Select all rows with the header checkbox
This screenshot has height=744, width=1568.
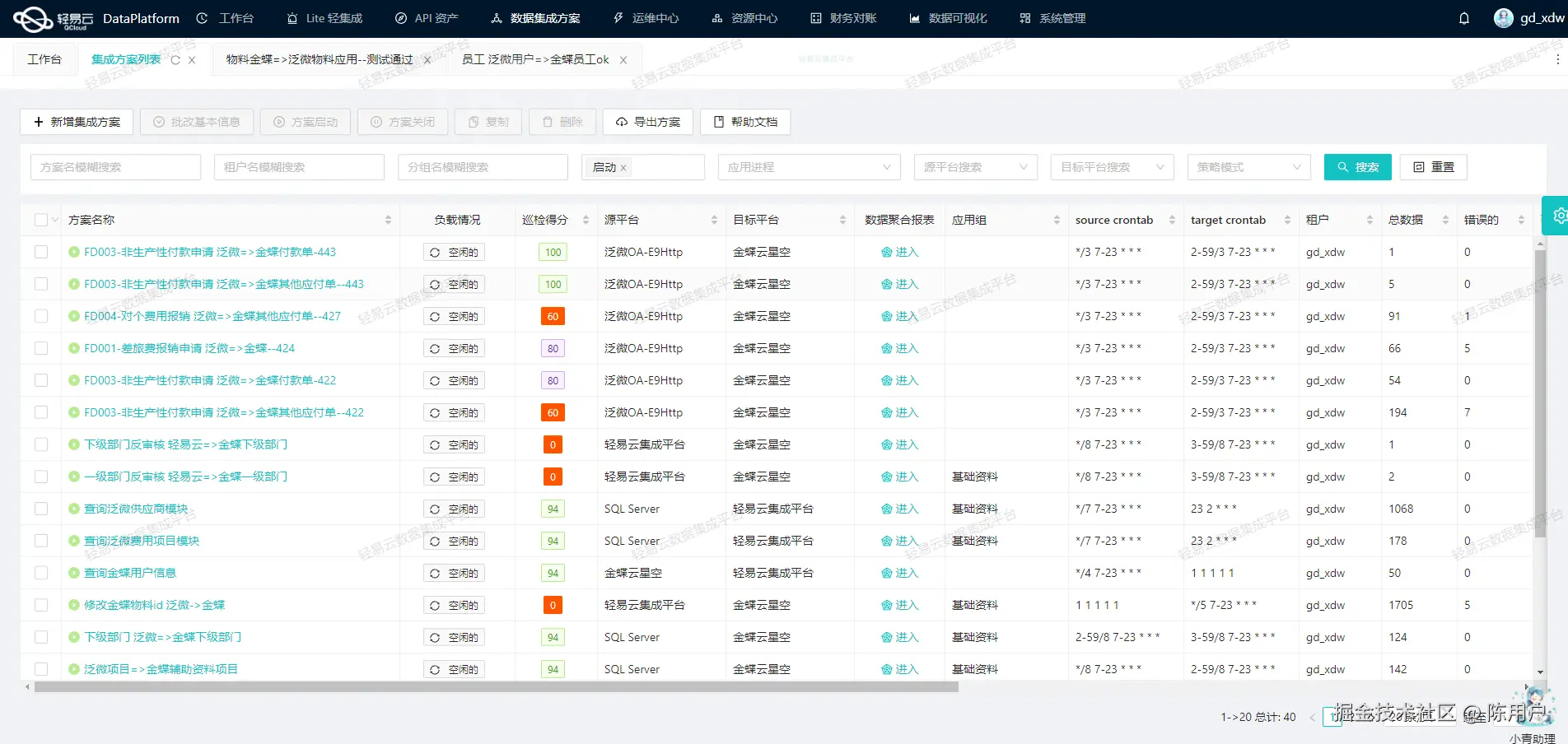tap(41, 219)
